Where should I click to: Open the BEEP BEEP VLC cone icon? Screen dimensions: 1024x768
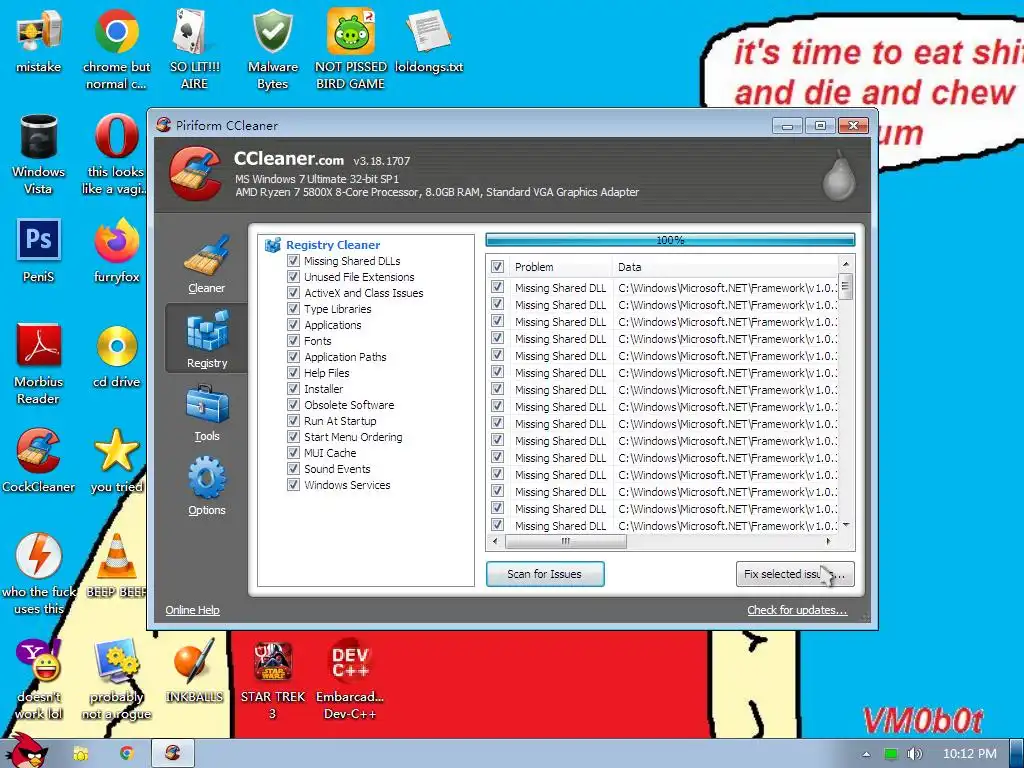click(x=116, y=566)
